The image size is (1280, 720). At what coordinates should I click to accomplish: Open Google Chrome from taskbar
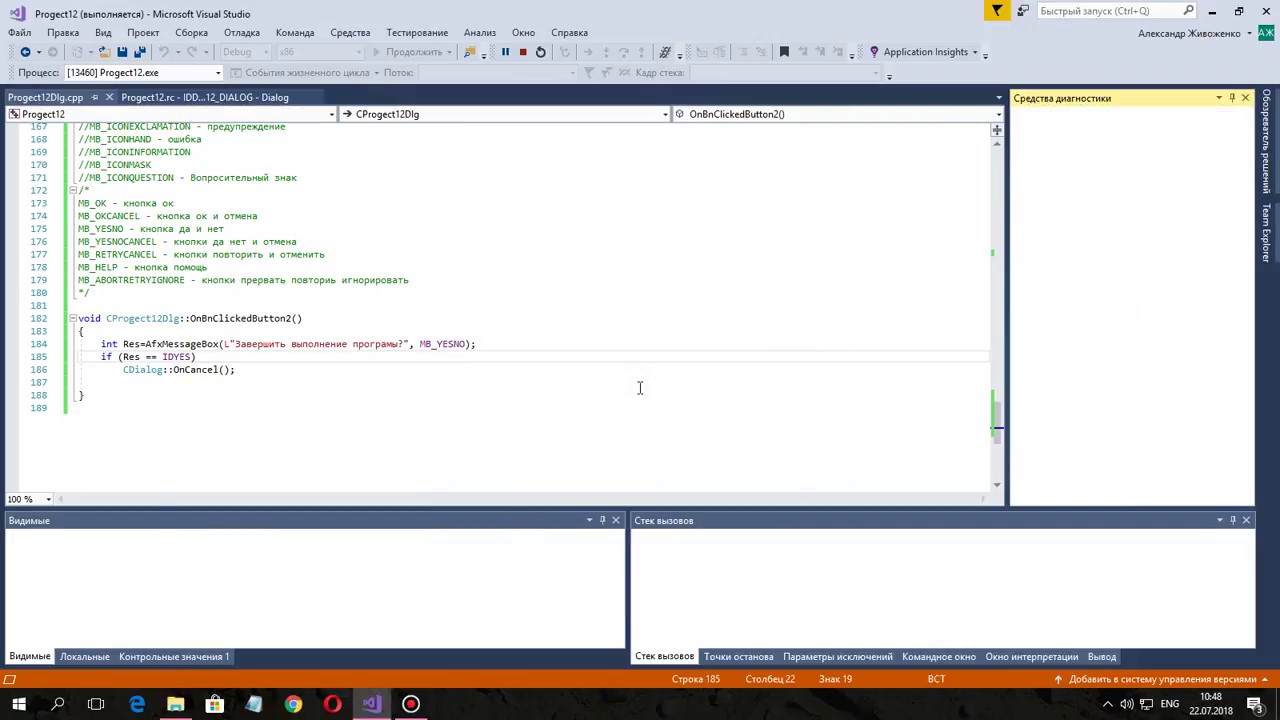tap(293, 704)
